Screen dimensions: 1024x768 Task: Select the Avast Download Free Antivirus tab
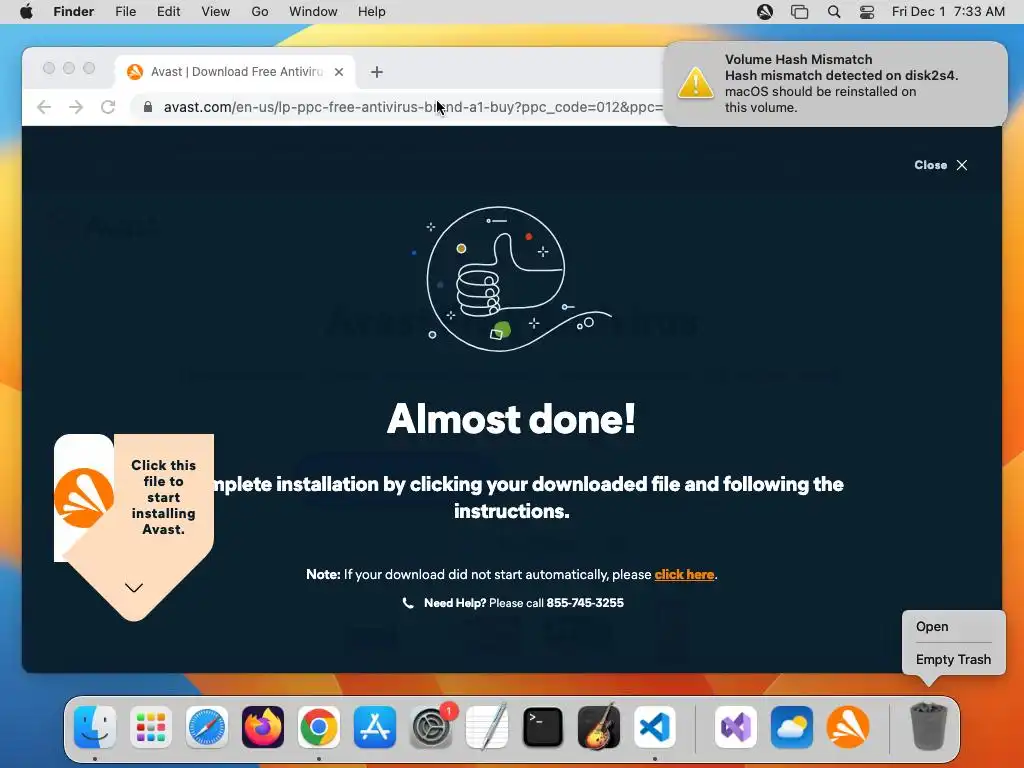[x=235, y=72]
